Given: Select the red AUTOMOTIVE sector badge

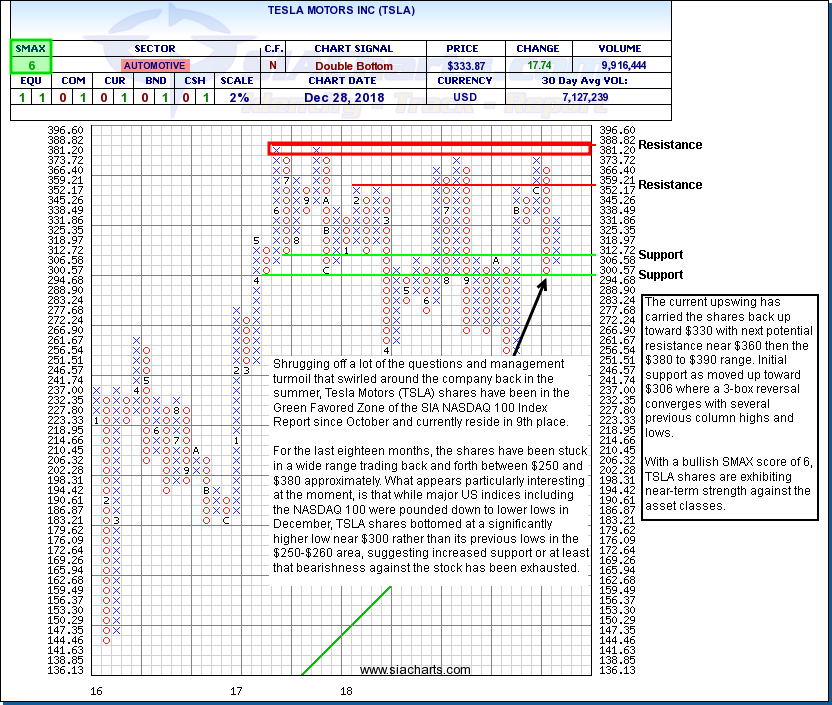Looking at the screenshot, I should tap(153, 64).
